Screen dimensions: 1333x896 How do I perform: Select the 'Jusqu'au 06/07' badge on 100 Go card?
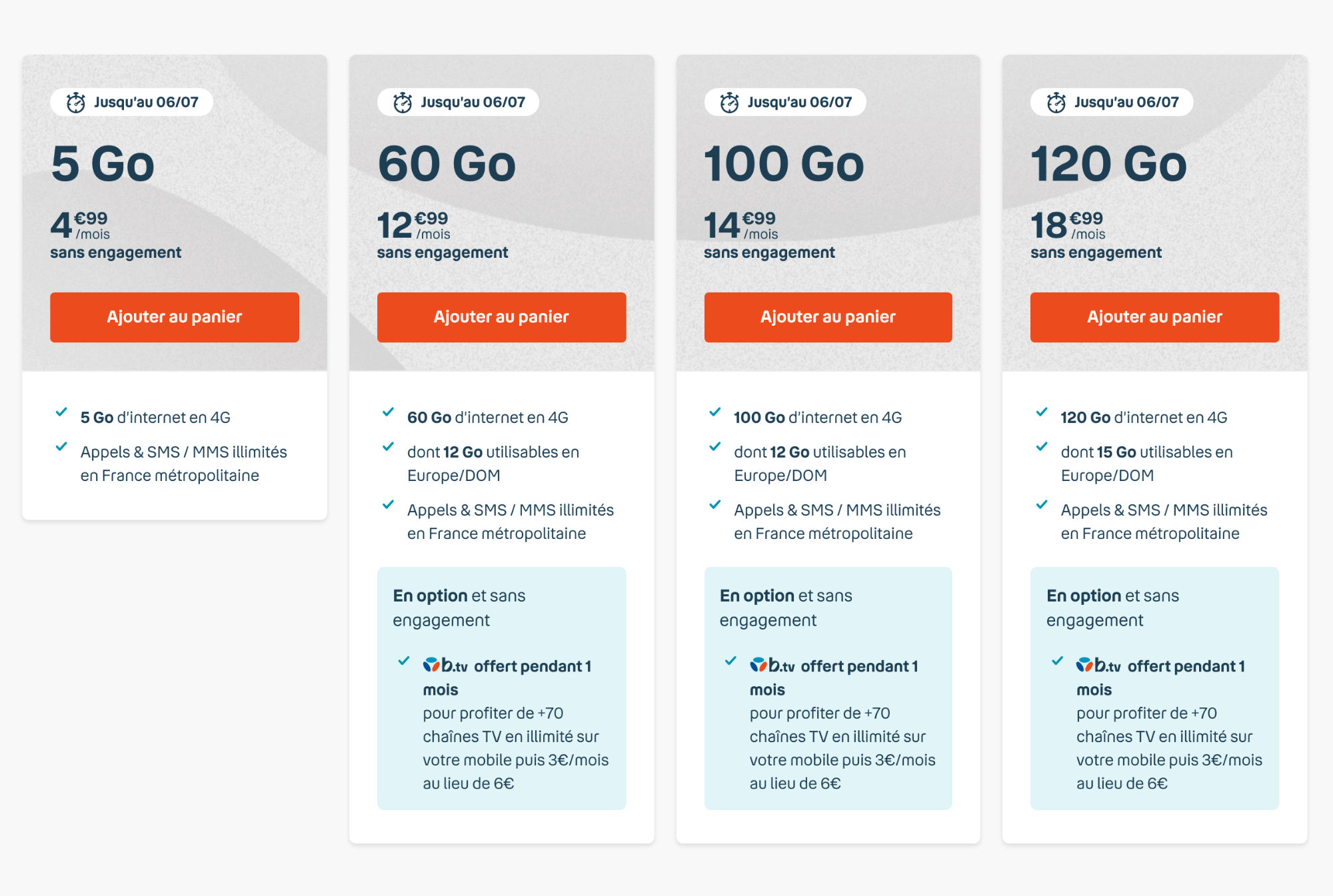click(x=785, y=103)
